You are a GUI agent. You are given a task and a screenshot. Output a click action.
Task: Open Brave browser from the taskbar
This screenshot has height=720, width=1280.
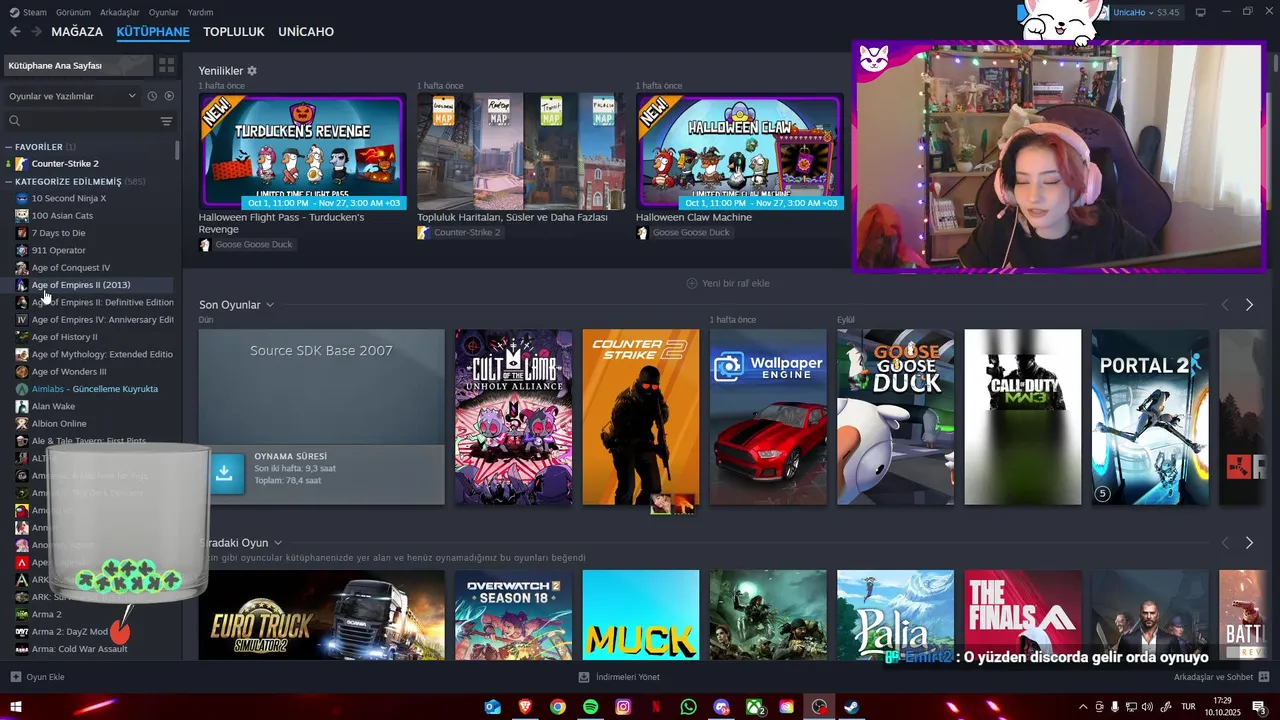(x=525, y=707)
